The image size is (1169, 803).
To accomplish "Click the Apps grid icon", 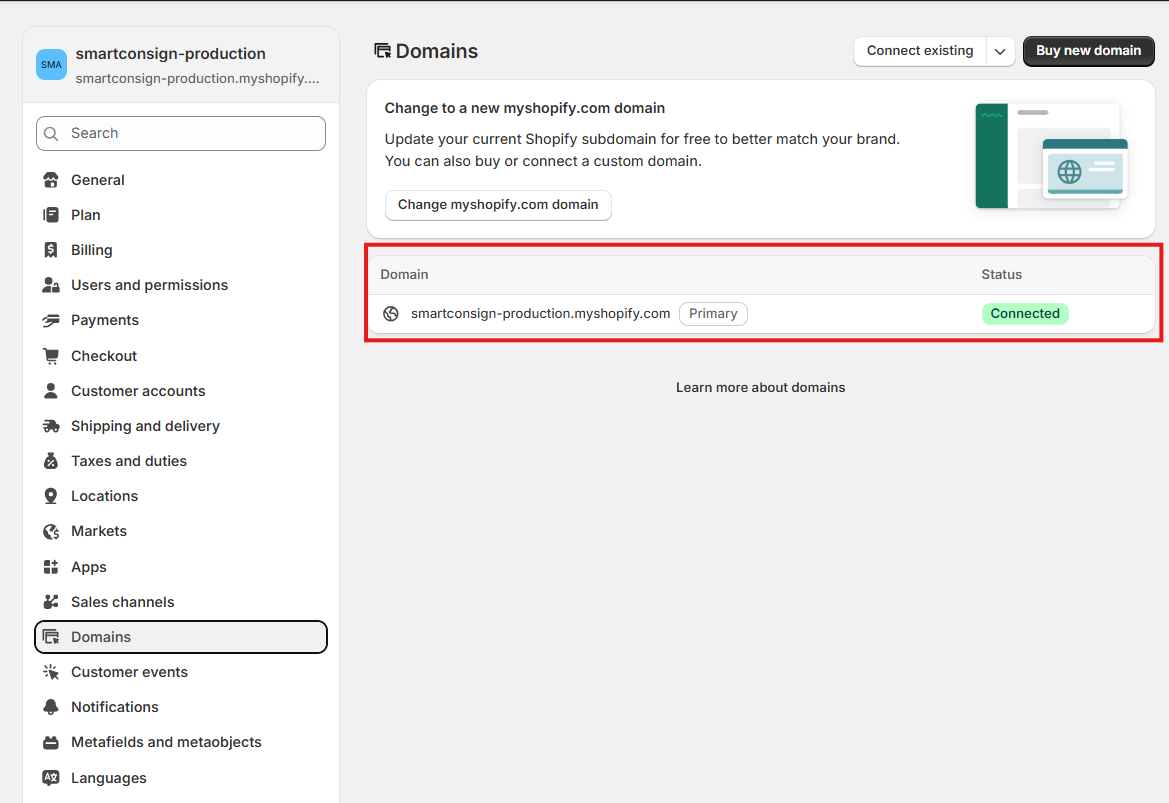I will tap(51, 567).
